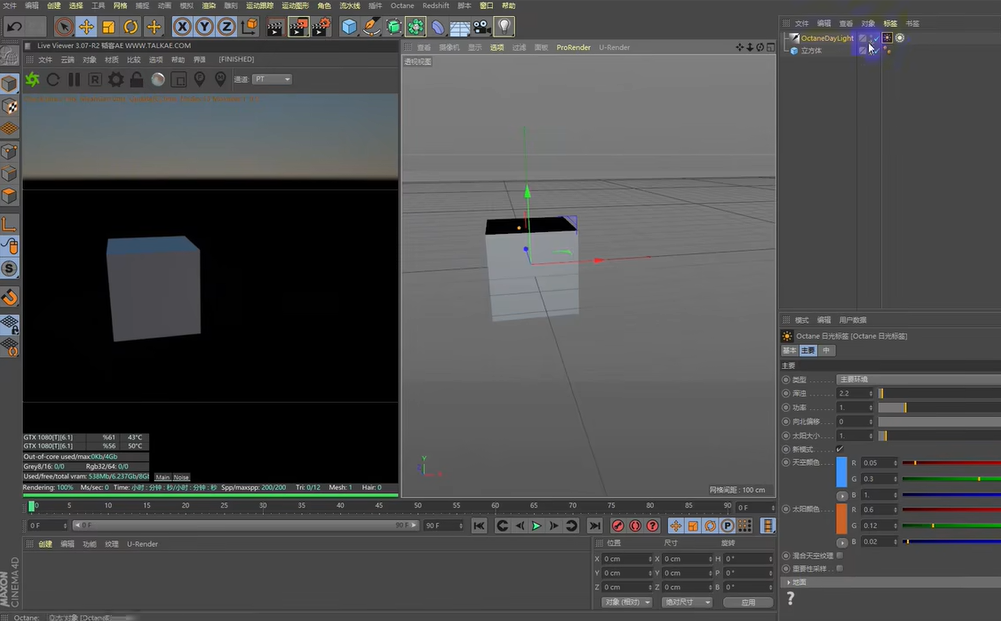Pause the render in the Live Viewer
This screenshot has height=621, width=1001.
coord(72,79)
